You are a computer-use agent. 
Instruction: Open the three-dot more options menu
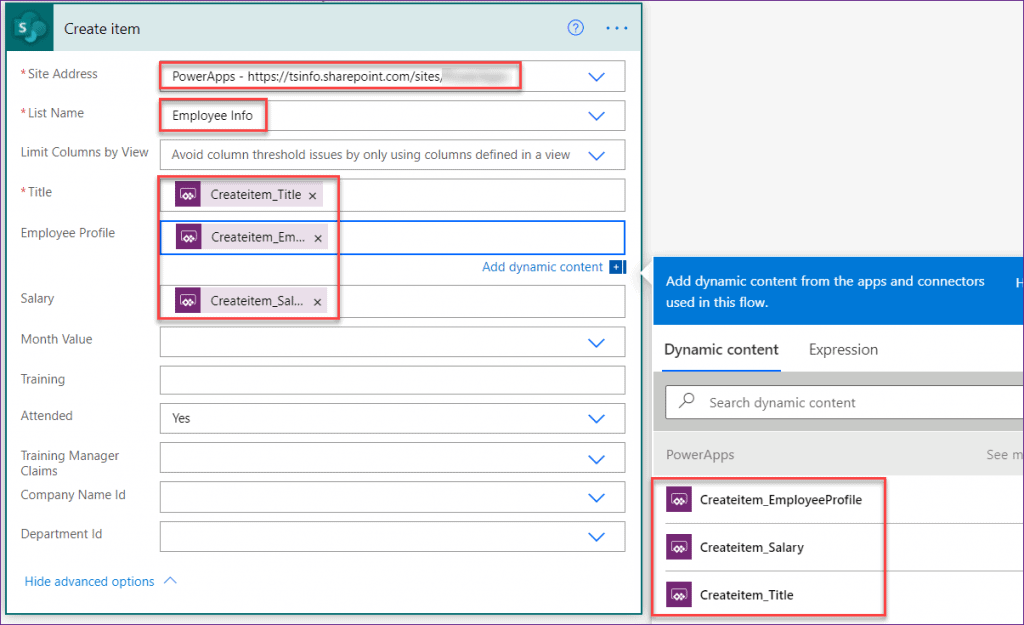pyautogui.click(x=616, y=28)
